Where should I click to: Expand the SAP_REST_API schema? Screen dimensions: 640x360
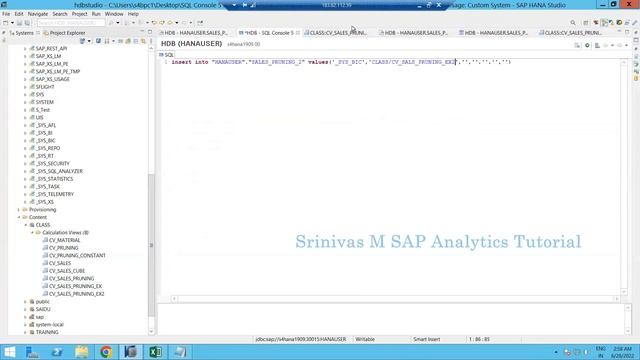coord(25,49)
